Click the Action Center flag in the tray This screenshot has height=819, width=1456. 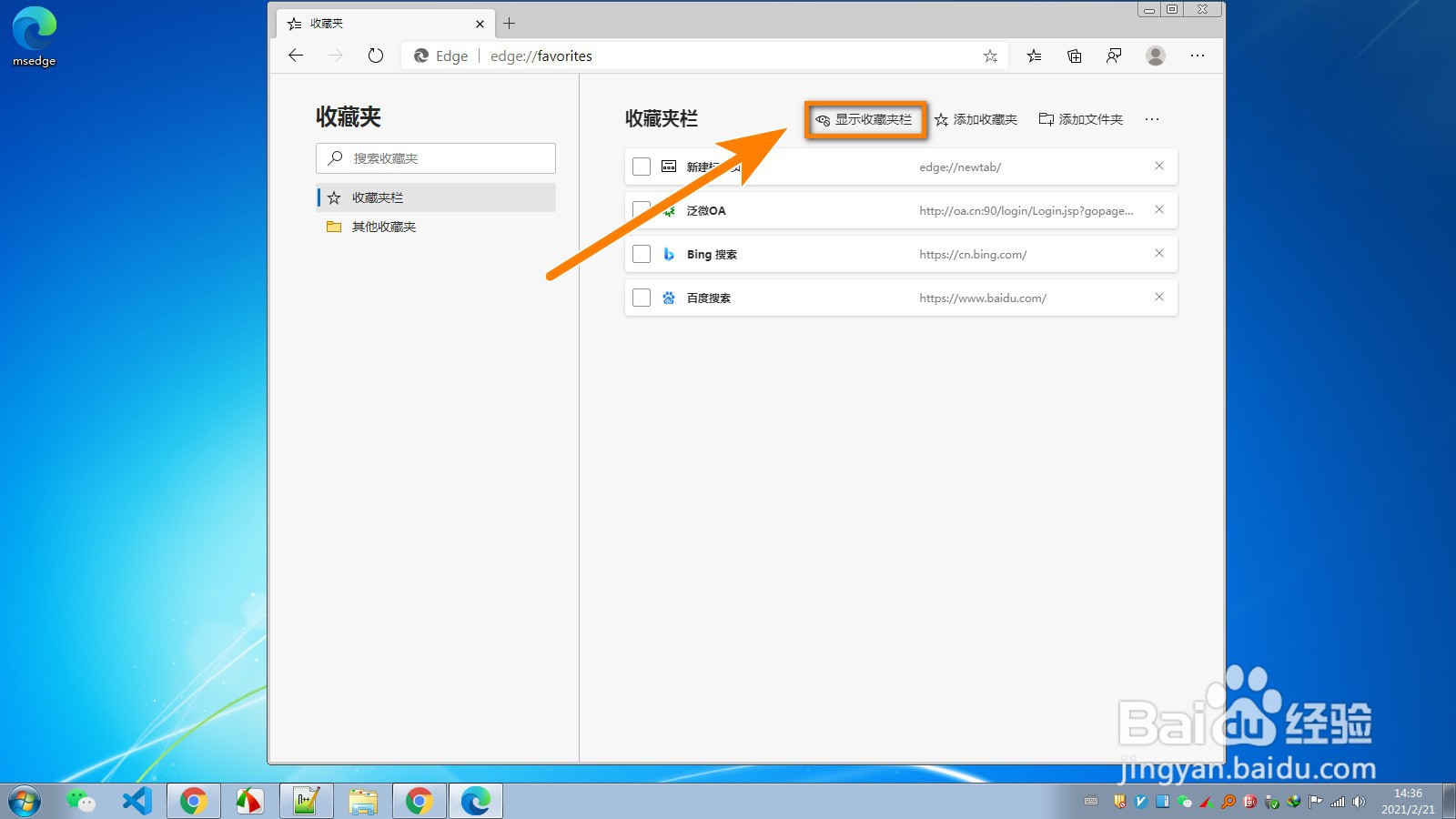1315,802
